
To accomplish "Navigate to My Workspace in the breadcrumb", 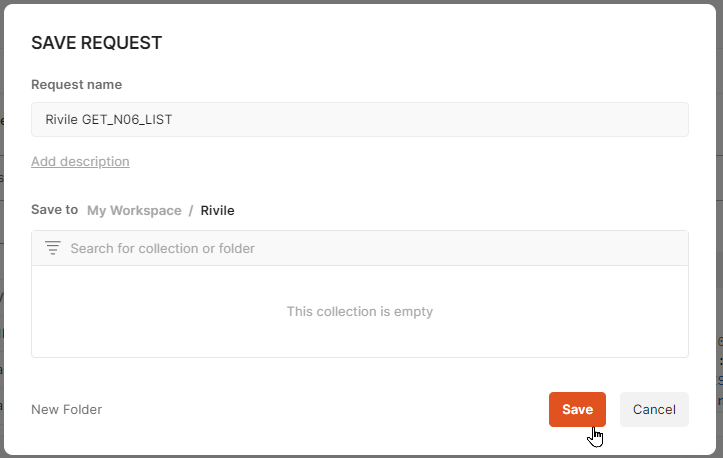I will [x=134, y=210].
